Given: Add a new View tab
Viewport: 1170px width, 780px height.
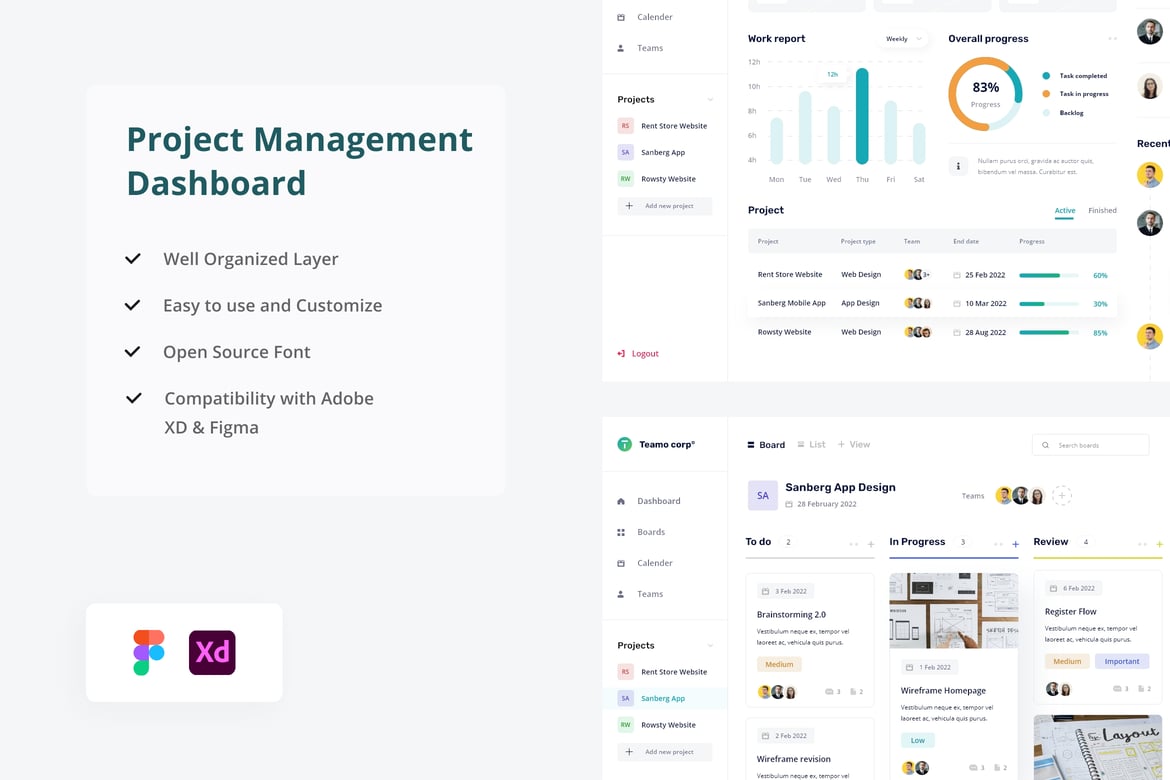Looking at the screenshot, I should coord(854,444).
